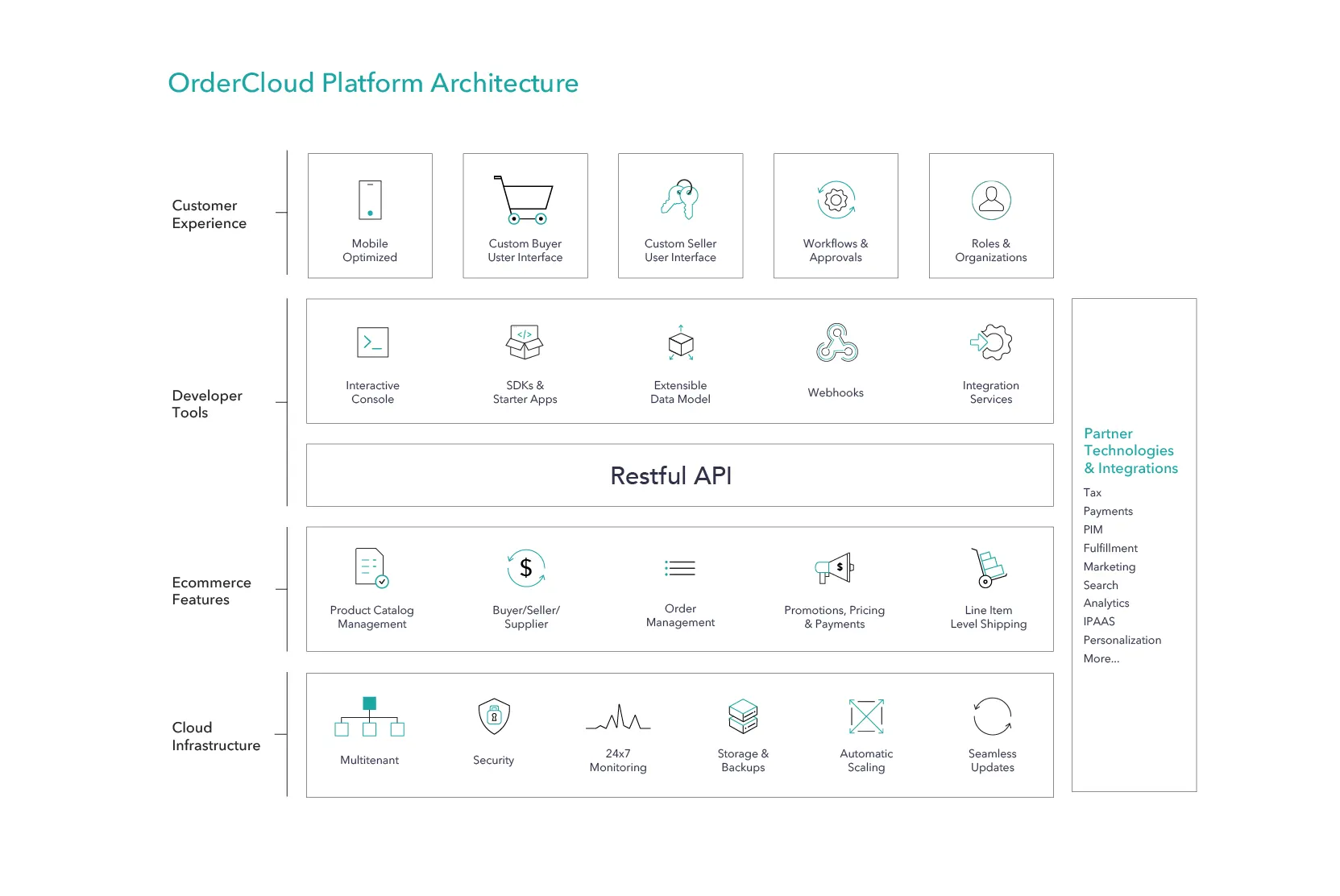Click the Product Catalog Management document icon
The width and height of the screenshot is (1340, 896).
[371, 568]
